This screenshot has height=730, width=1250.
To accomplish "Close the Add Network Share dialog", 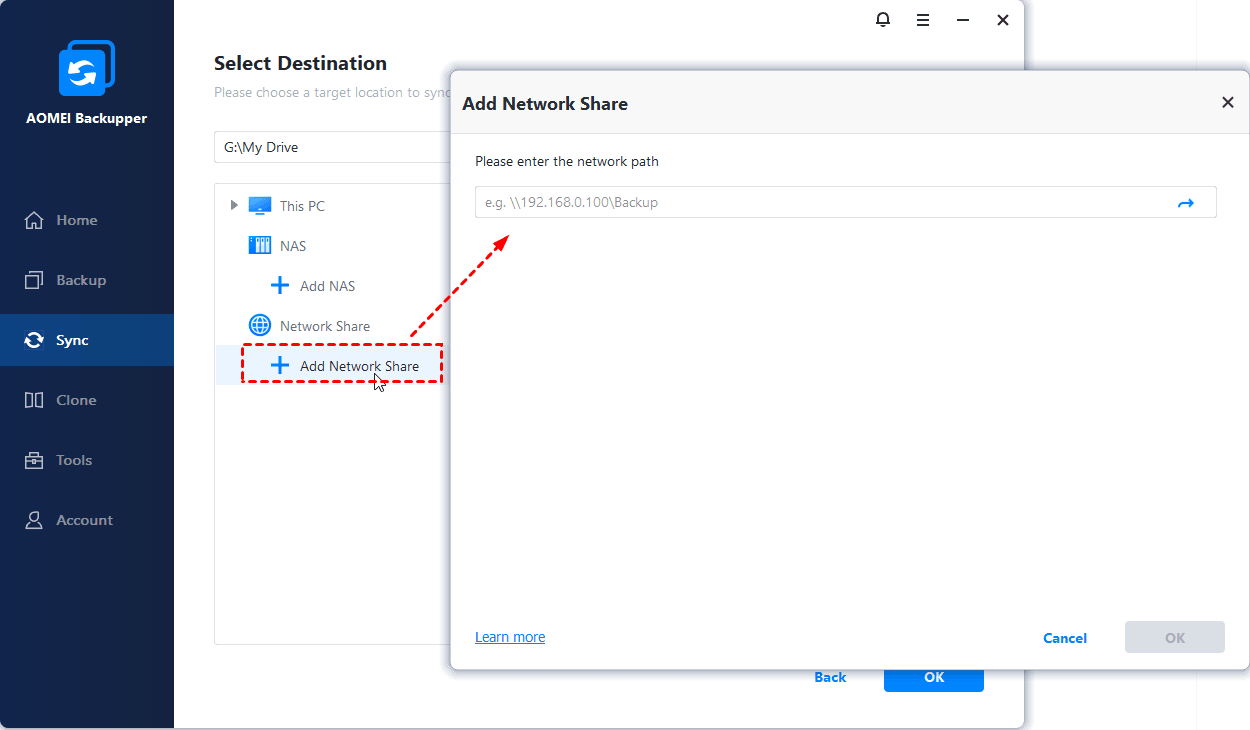I will coord(1228,102).
